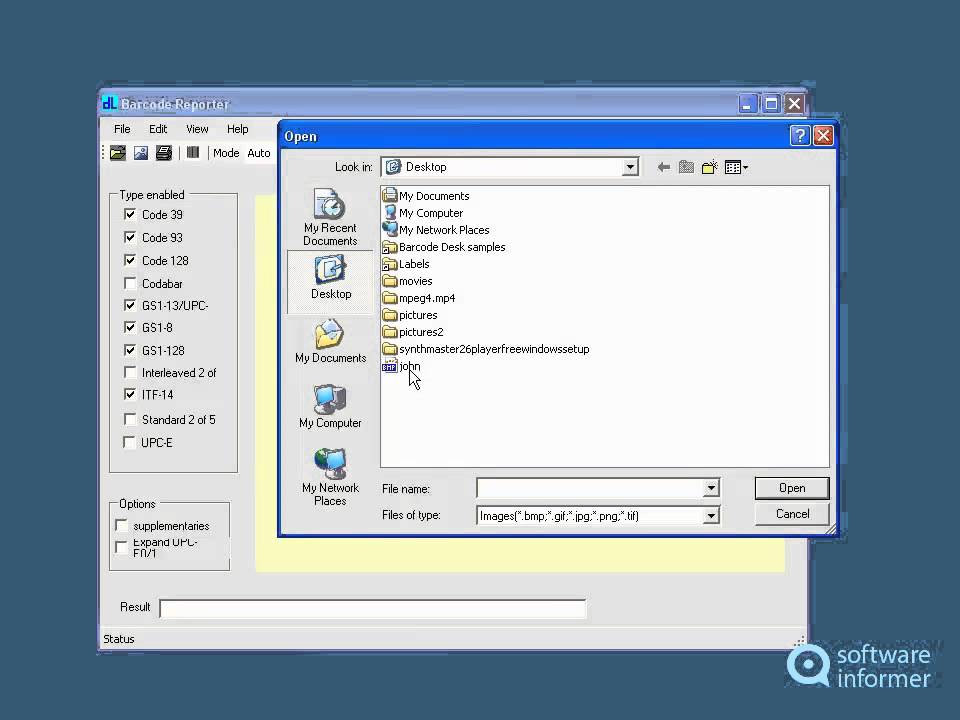Select My Recent Documents in places bar
This screenshot has height=720, width=960.
pos(330,217)
